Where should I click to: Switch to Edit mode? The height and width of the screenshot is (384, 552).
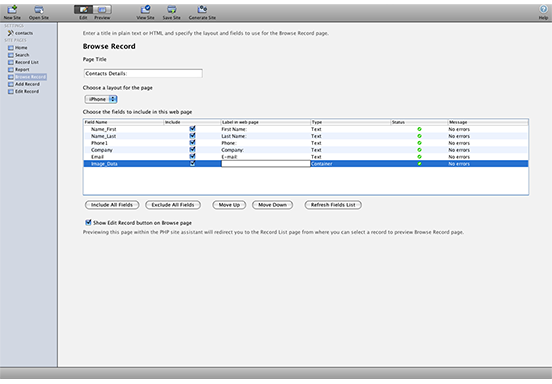pyautogui.click(x=83, y=10)
